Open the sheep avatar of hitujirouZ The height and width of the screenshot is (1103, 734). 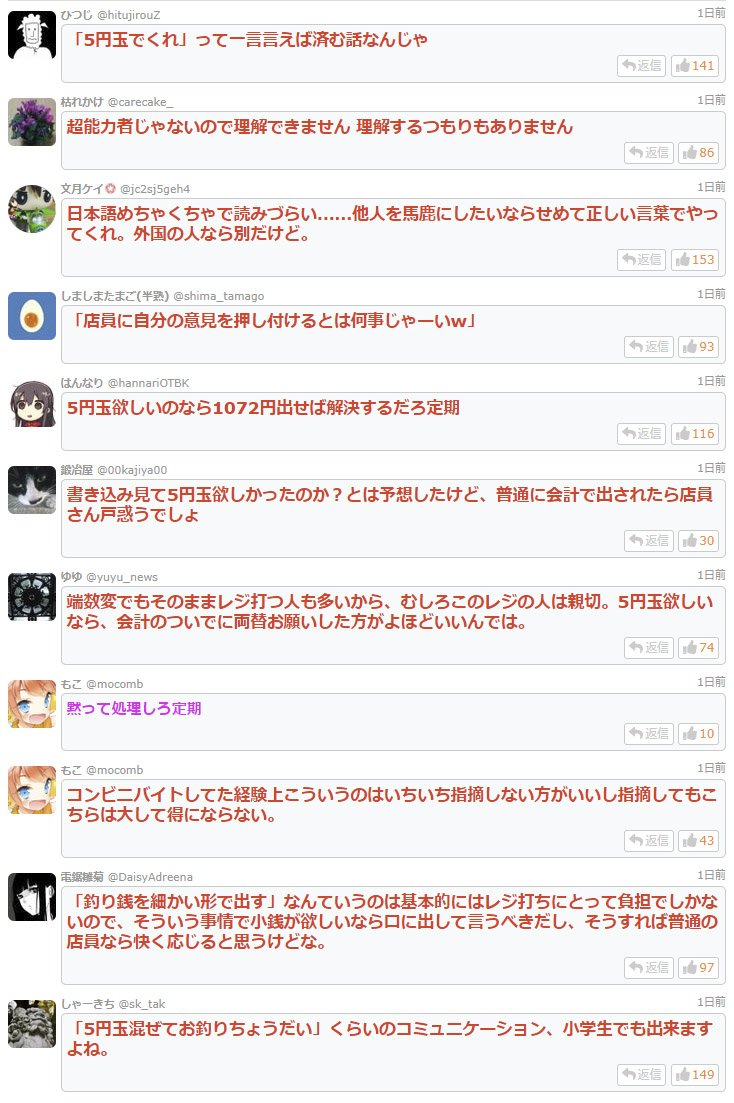pos(32,35)
